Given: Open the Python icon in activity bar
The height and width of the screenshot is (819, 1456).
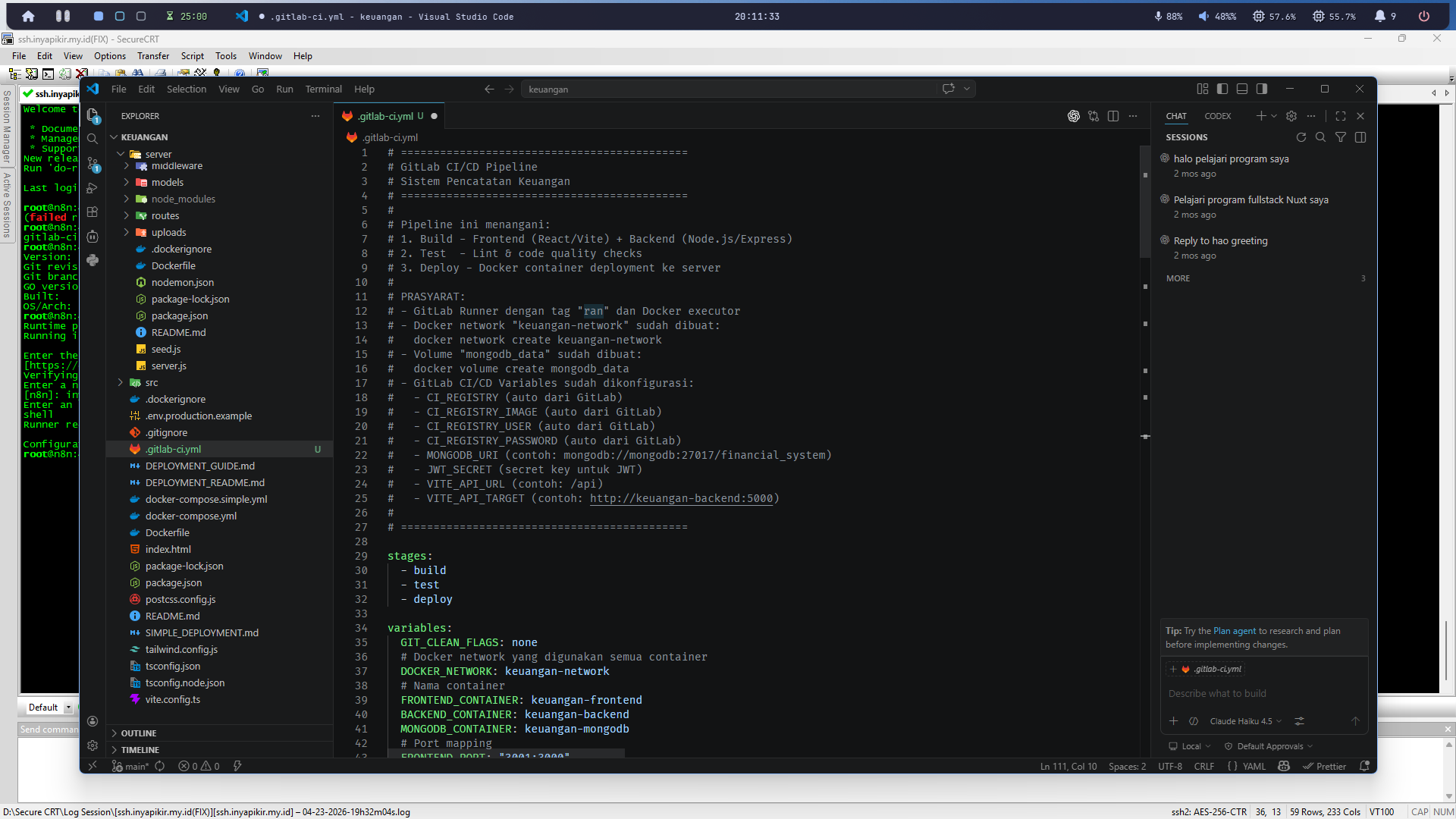Looking at the screenshot, I should click(x=93, y=261).
